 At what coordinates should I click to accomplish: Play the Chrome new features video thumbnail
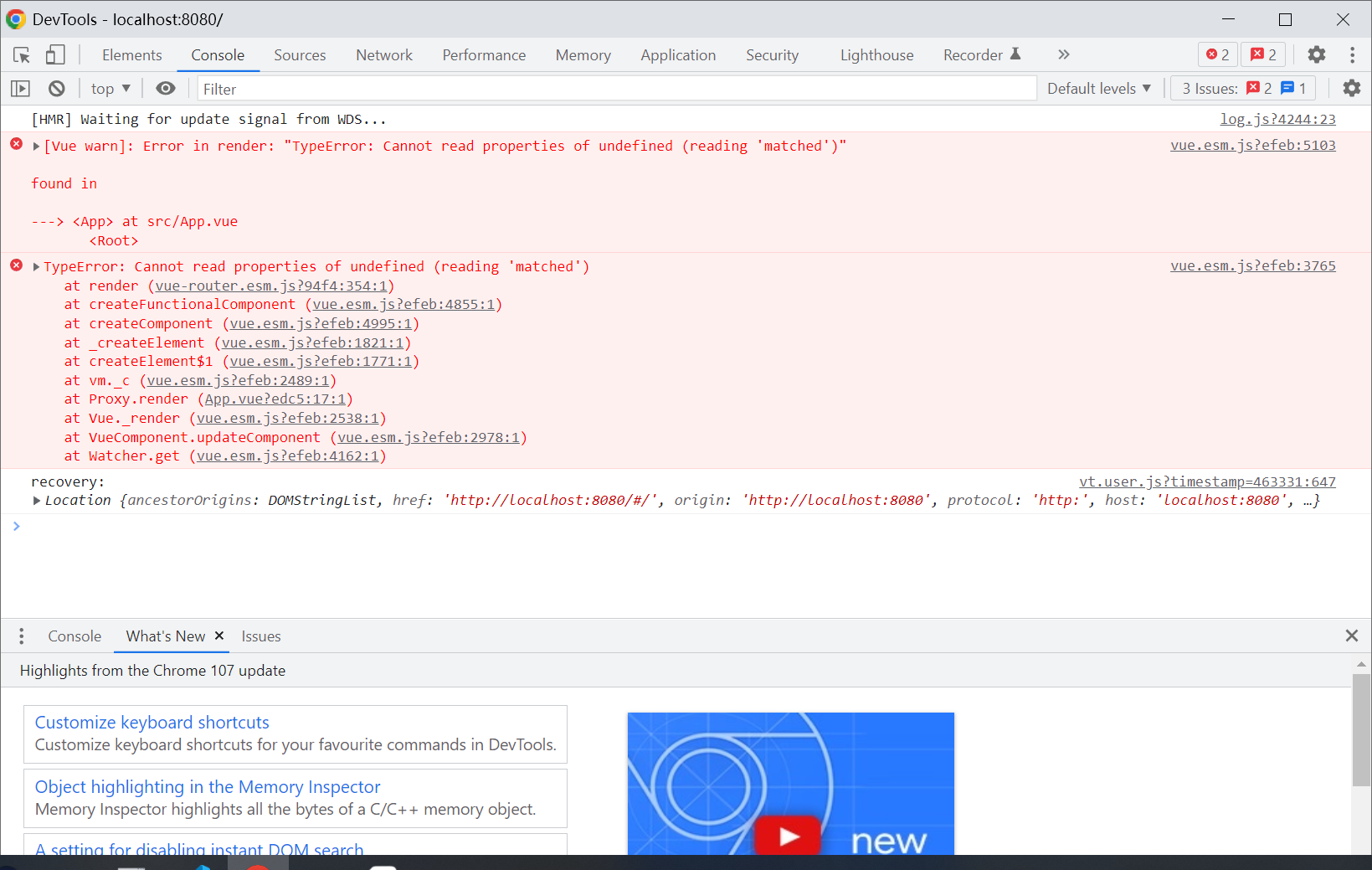788,836
